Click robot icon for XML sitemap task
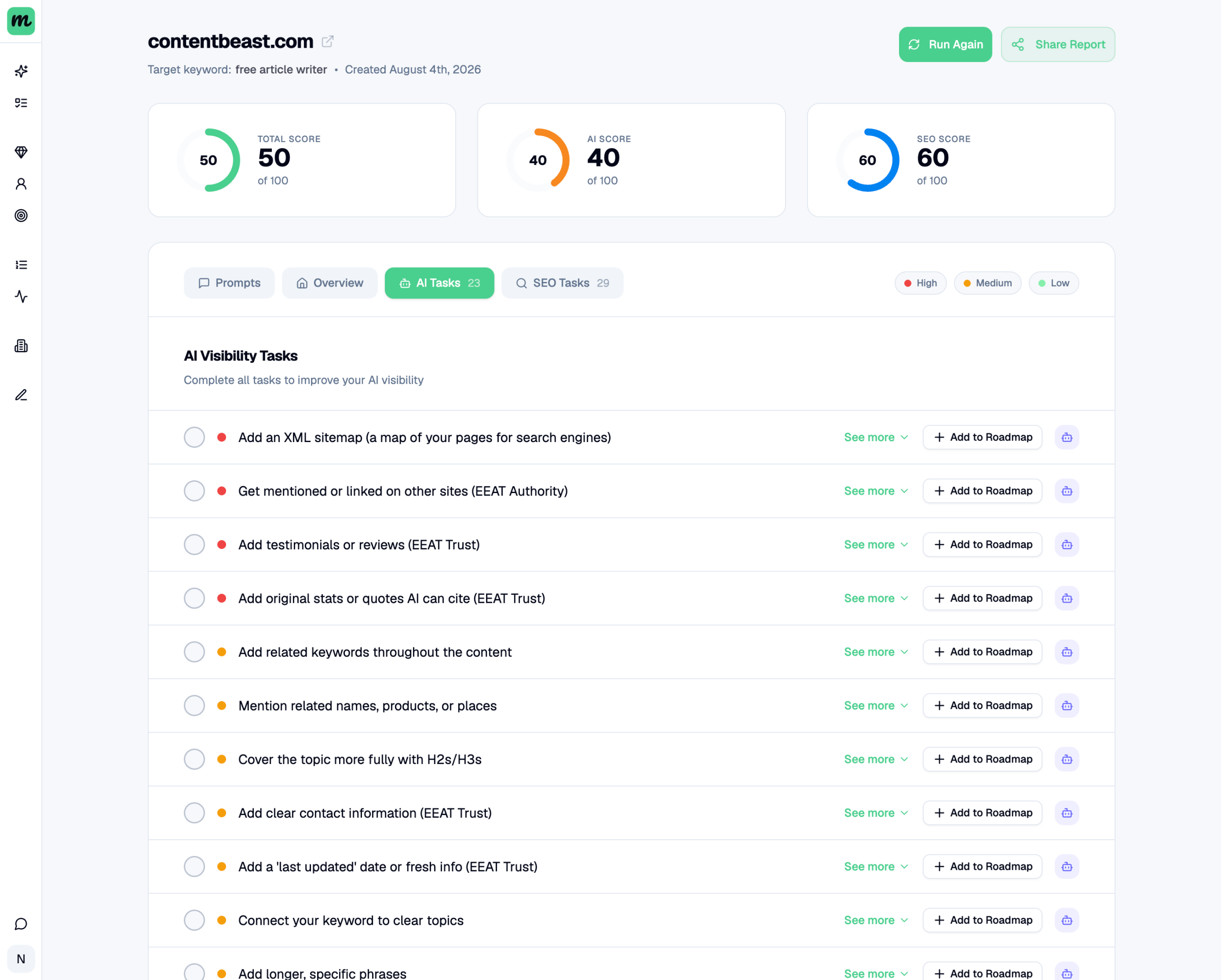 pyautogui.click(x=1067, y=437)
